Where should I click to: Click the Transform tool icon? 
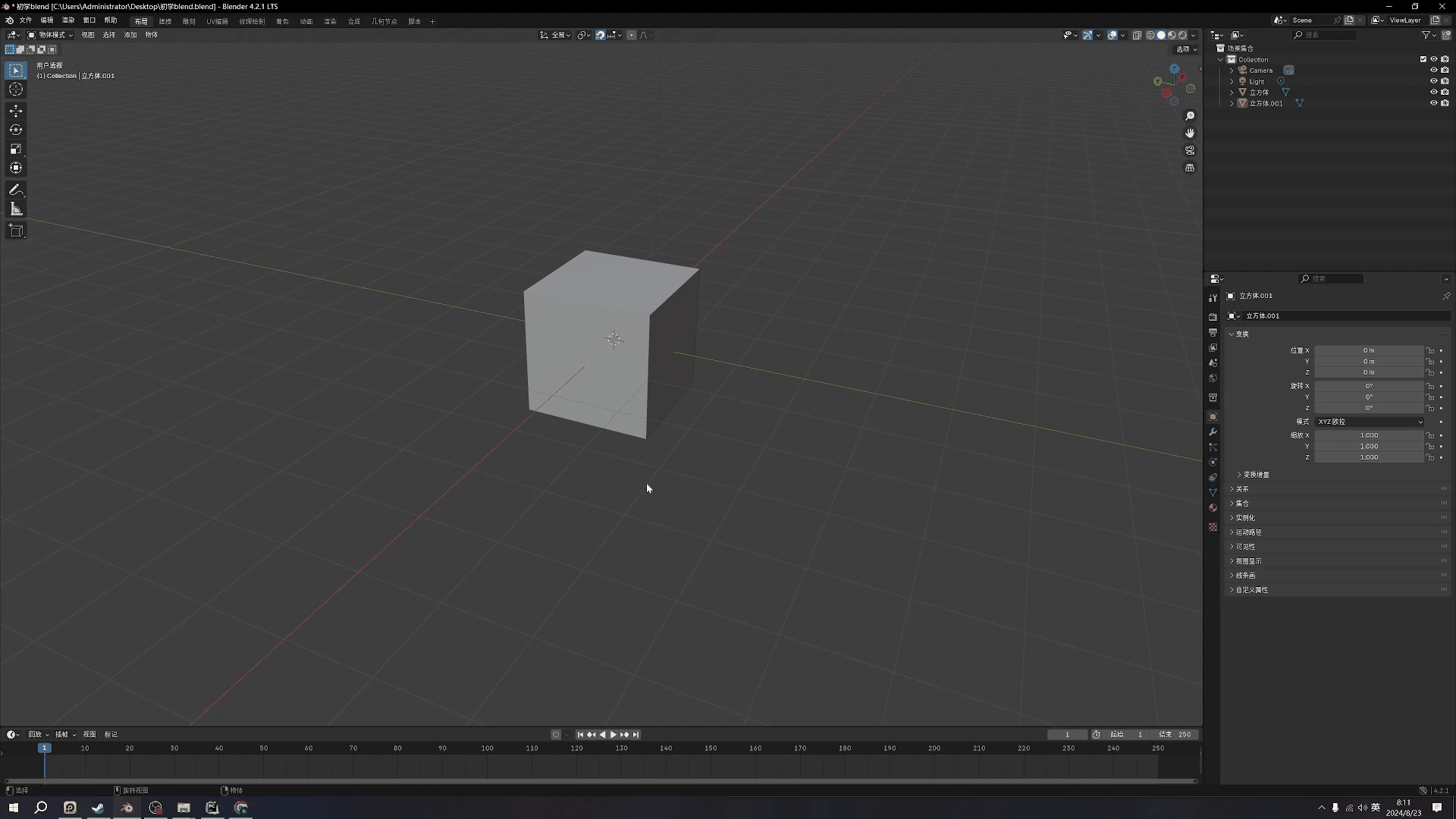point(15,167)
